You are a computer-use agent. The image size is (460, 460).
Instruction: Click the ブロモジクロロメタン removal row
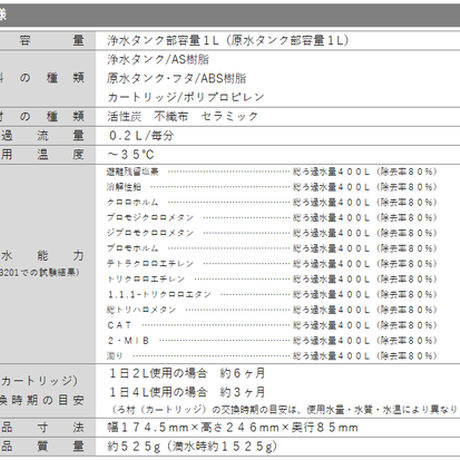click(272, 218)
